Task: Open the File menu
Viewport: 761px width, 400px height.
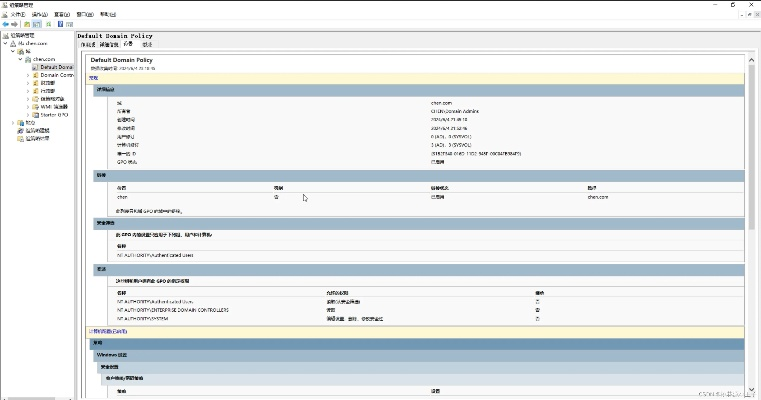Action: (x=13, y=15)
